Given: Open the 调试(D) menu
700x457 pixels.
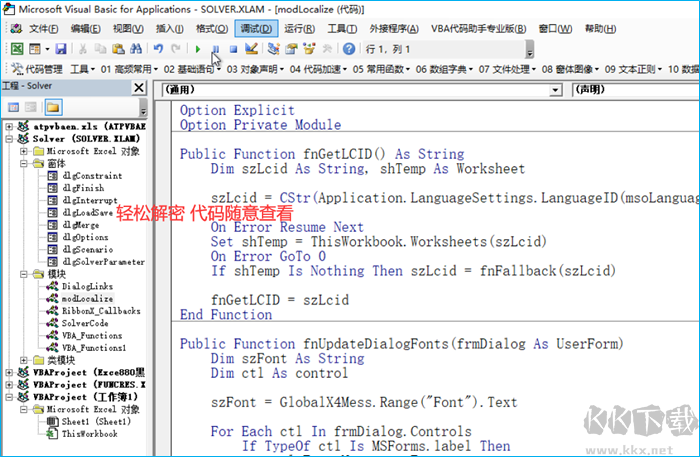Looking at the screenshot, I should (256, 29).
